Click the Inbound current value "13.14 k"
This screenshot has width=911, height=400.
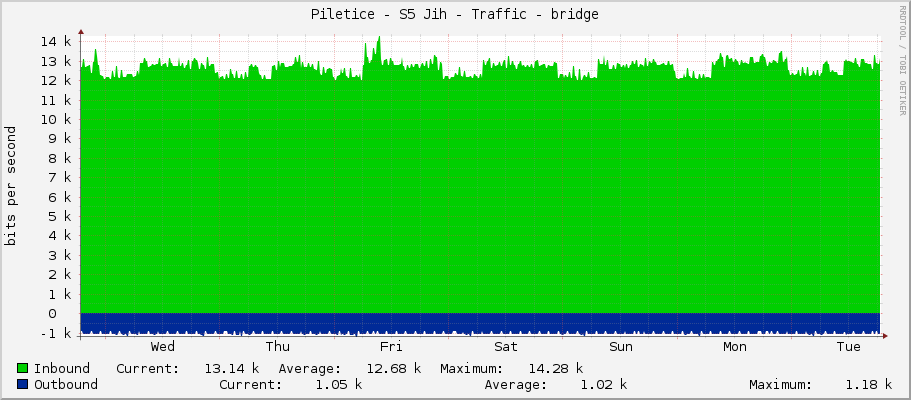point(232,369)
